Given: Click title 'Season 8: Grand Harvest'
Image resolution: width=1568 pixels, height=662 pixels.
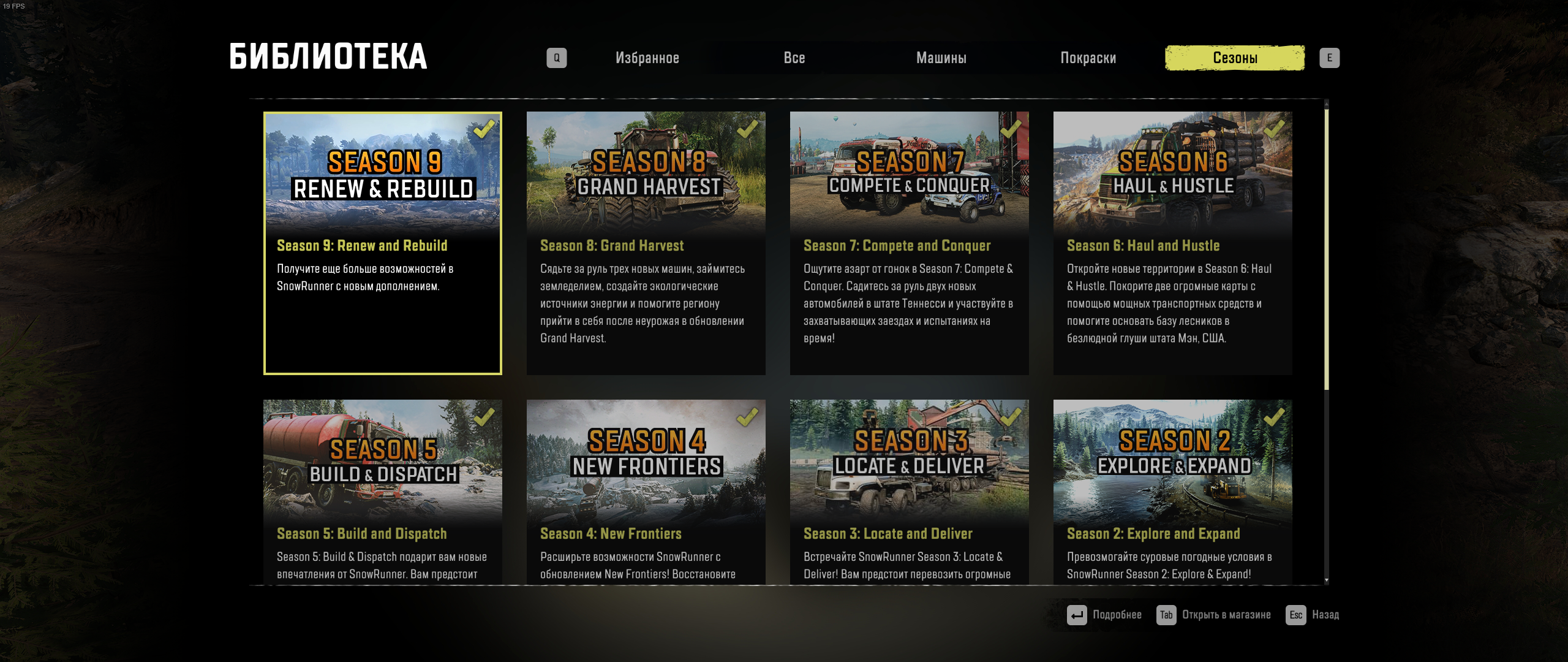Looking at the screenshot, I should [x=612, y=246].
